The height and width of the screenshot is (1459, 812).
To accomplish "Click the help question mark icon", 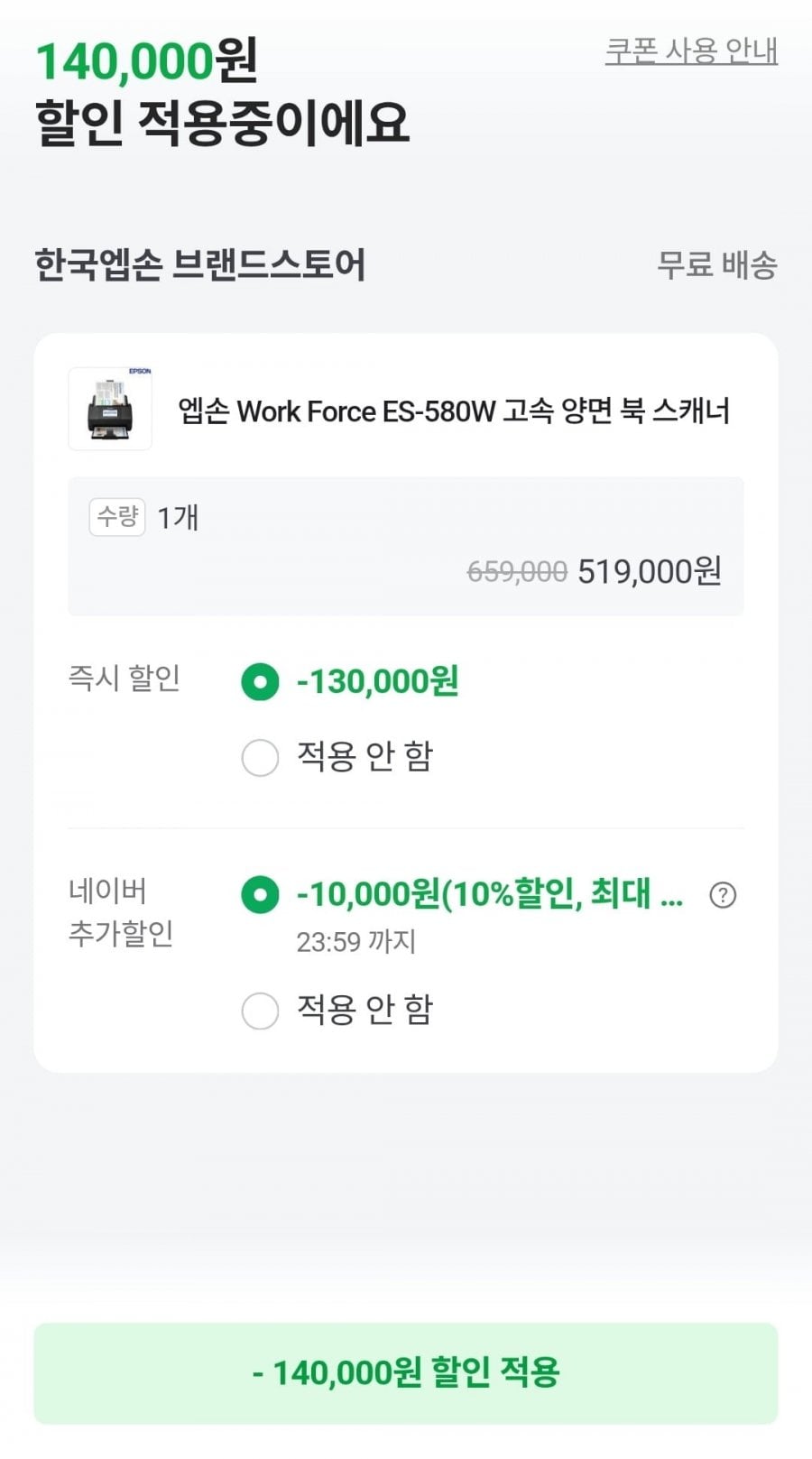I will pos(723,895).
